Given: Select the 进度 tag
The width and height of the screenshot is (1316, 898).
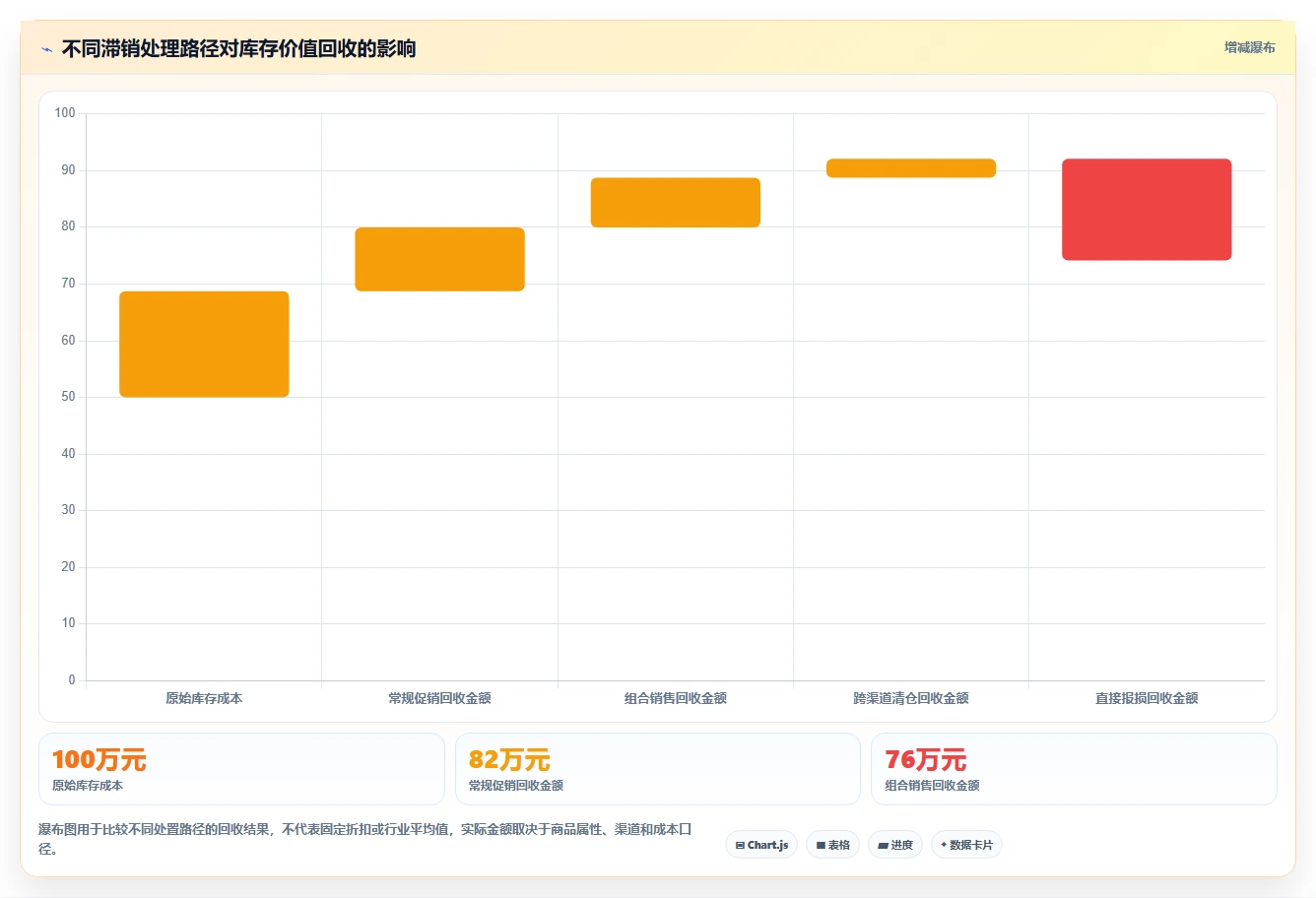Looking at the screenshot, I should coord(894,845).
